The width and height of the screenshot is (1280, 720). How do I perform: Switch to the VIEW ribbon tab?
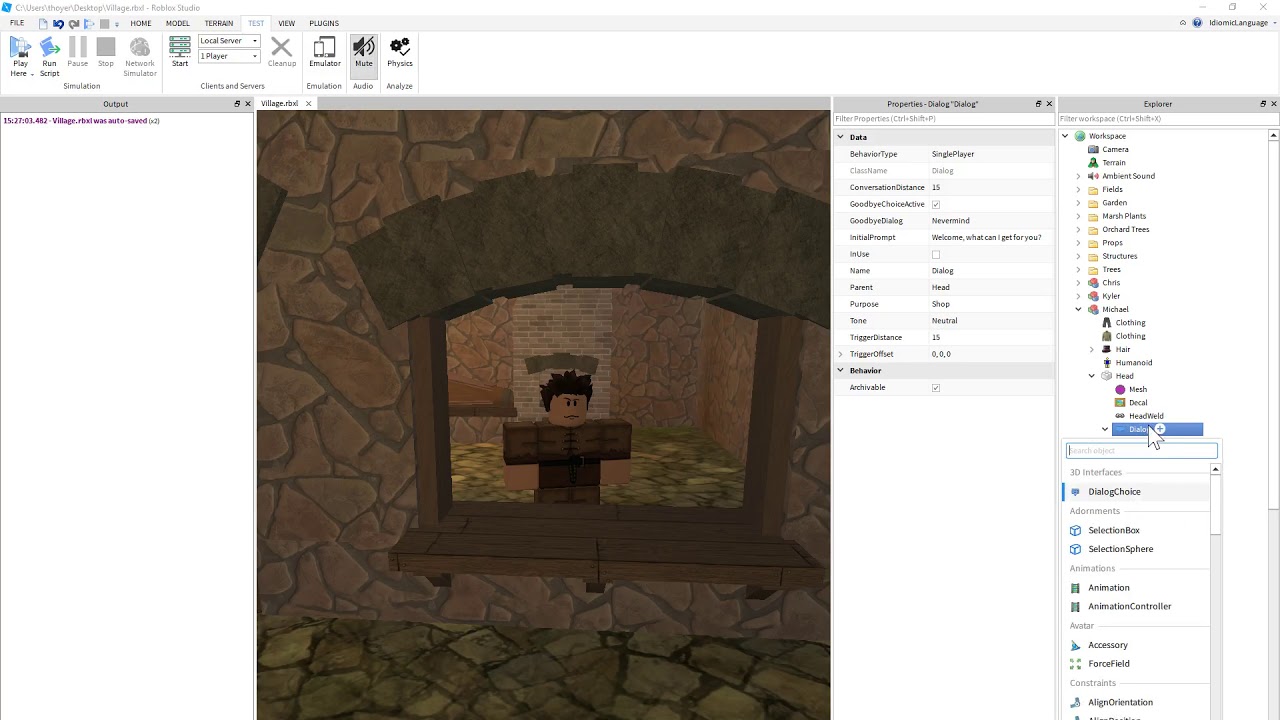(x=287, y=23)
